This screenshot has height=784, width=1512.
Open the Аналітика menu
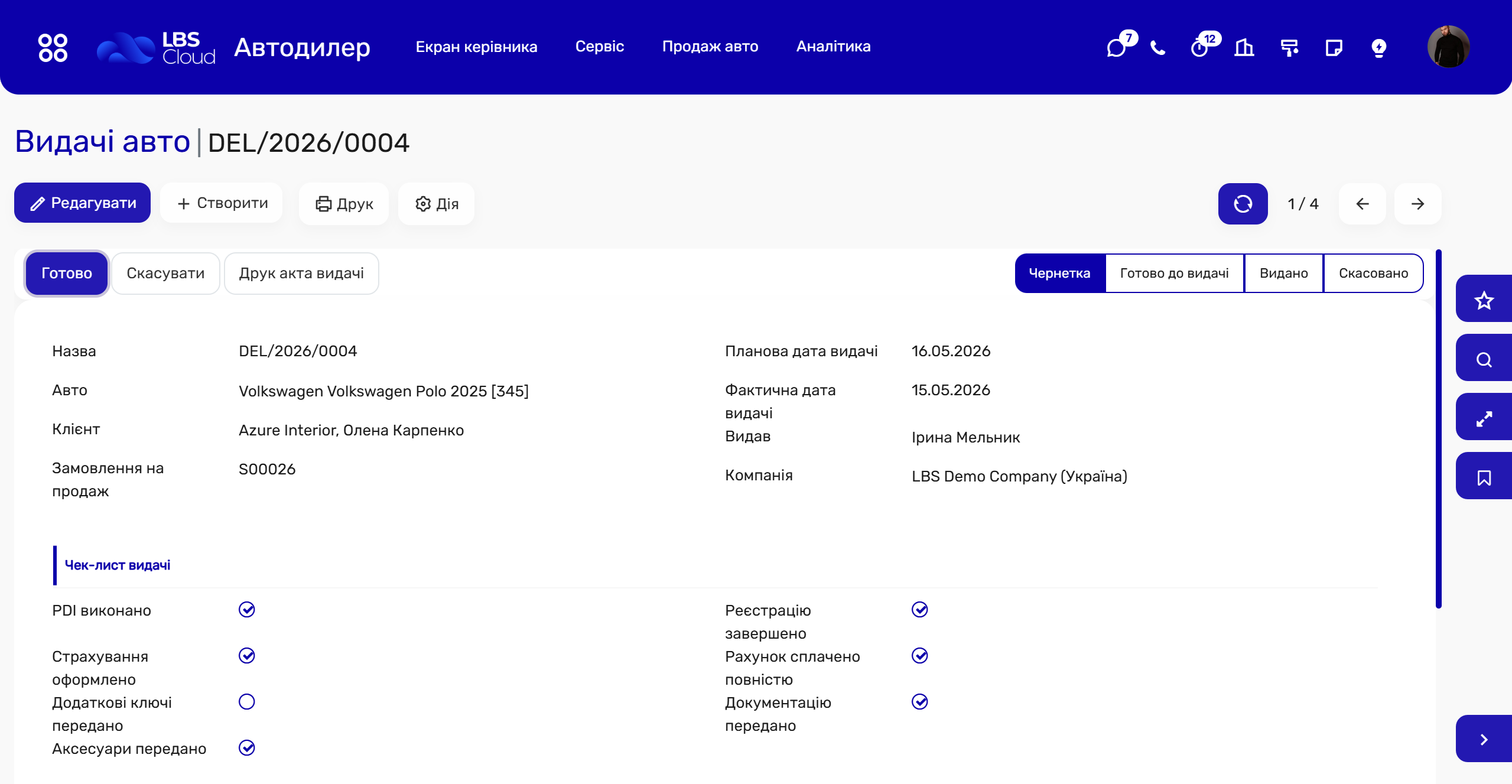833,47
